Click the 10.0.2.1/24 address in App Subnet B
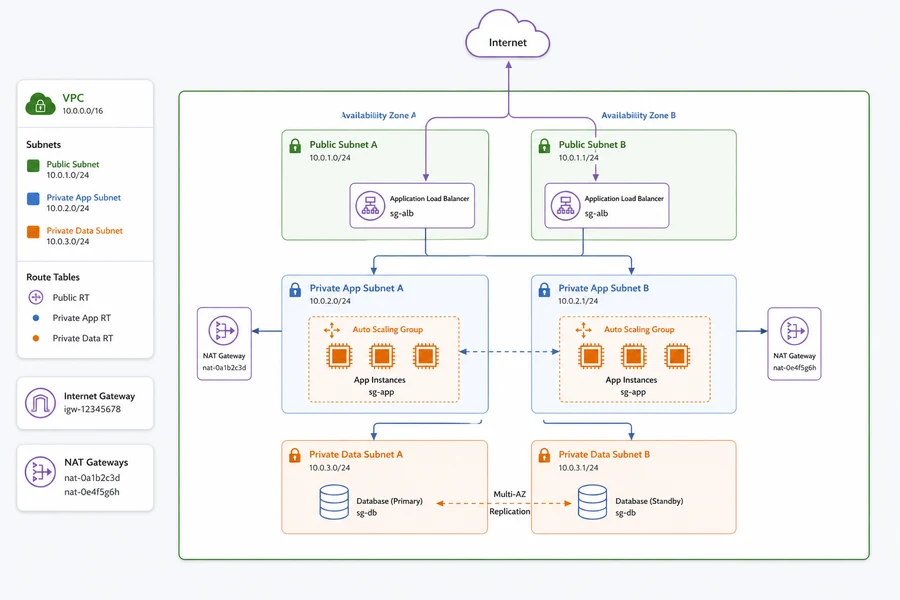Image resolution: width=900 pixels, height=600 pixels. tap(579, 301)
